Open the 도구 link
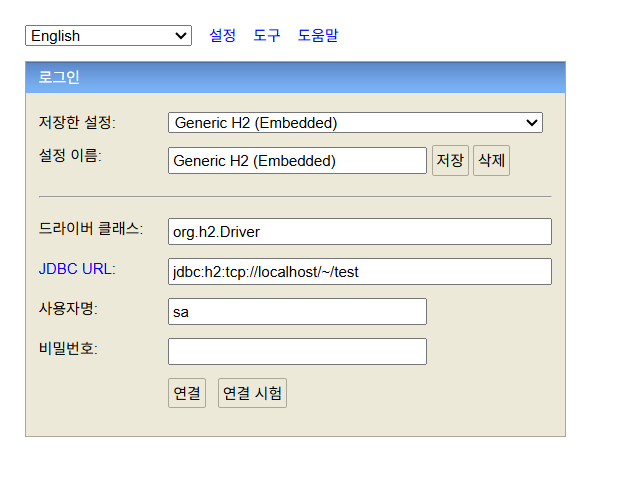Image resolution: width=626 pixels, height=503 pixels. coord(267,36)
